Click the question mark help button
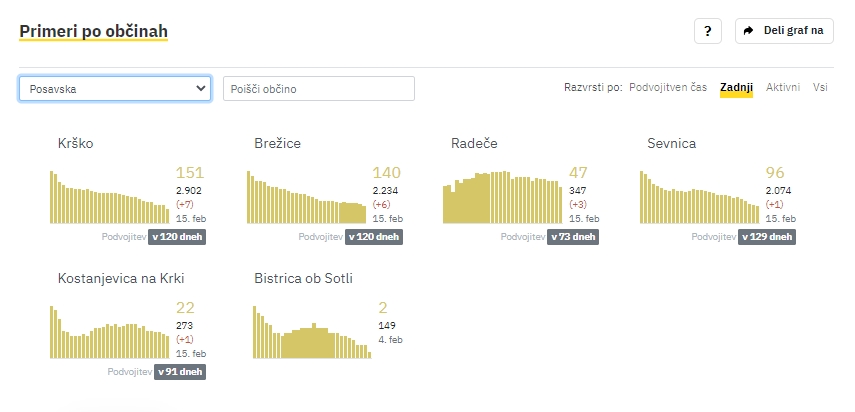 [x=707, y=31]
